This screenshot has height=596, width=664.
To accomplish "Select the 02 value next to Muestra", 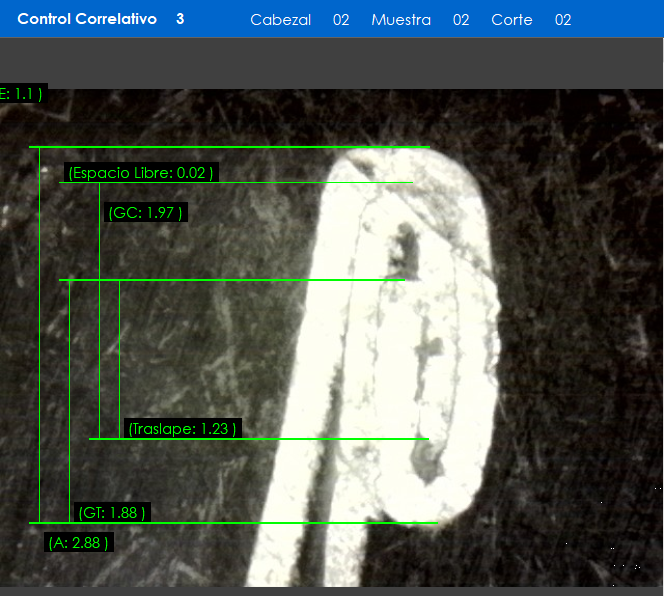I will coord(461,20).
